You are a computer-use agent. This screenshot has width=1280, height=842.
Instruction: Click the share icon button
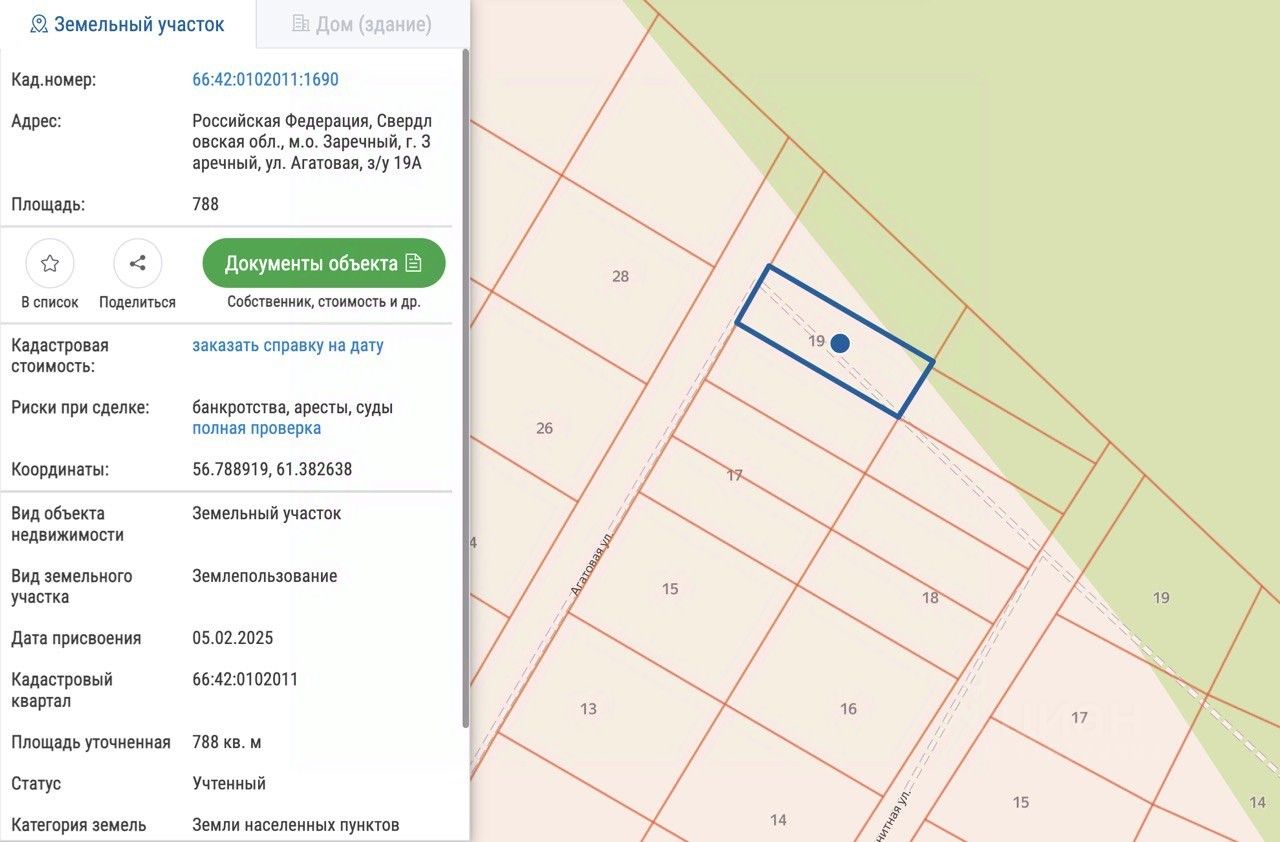click(x=138, y=264)
